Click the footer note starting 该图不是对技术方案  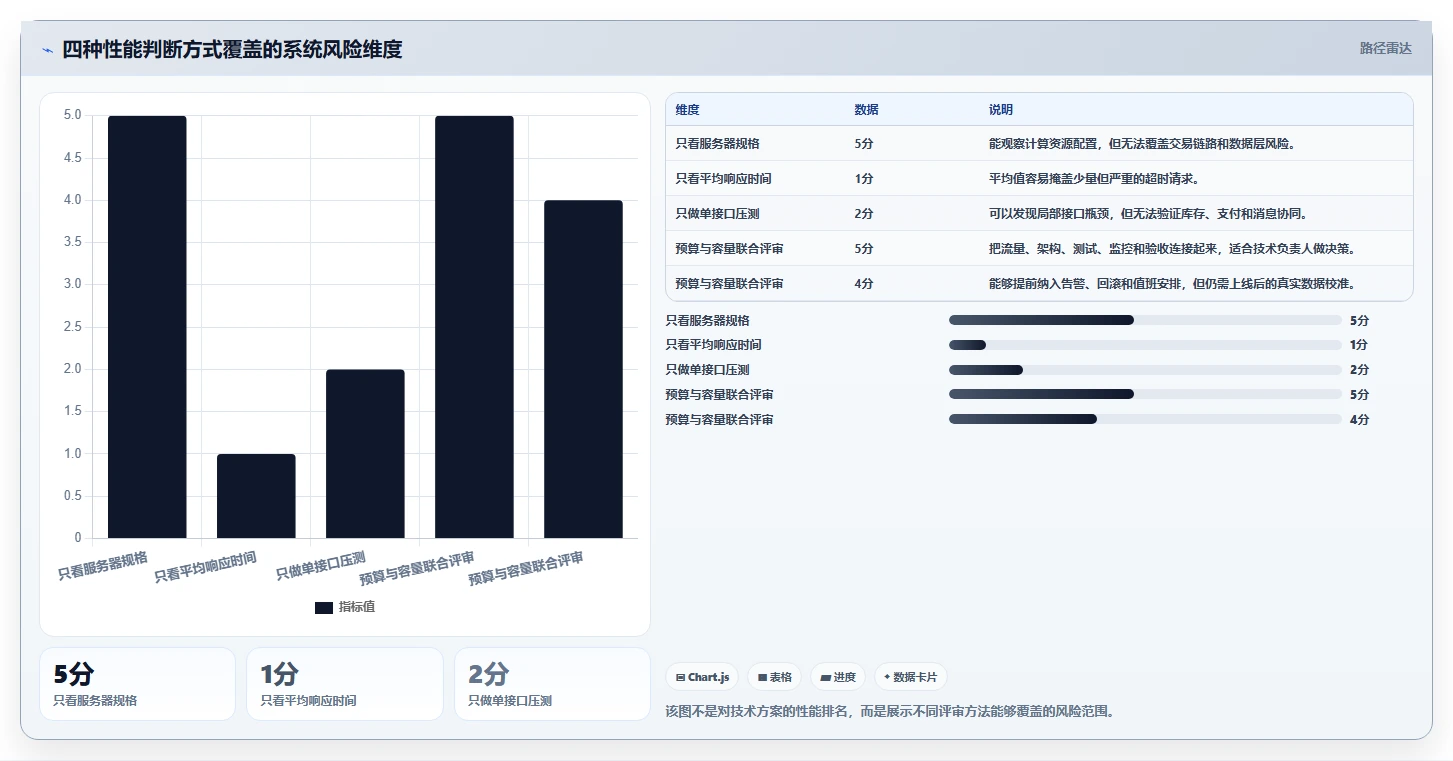pos(890,712)
